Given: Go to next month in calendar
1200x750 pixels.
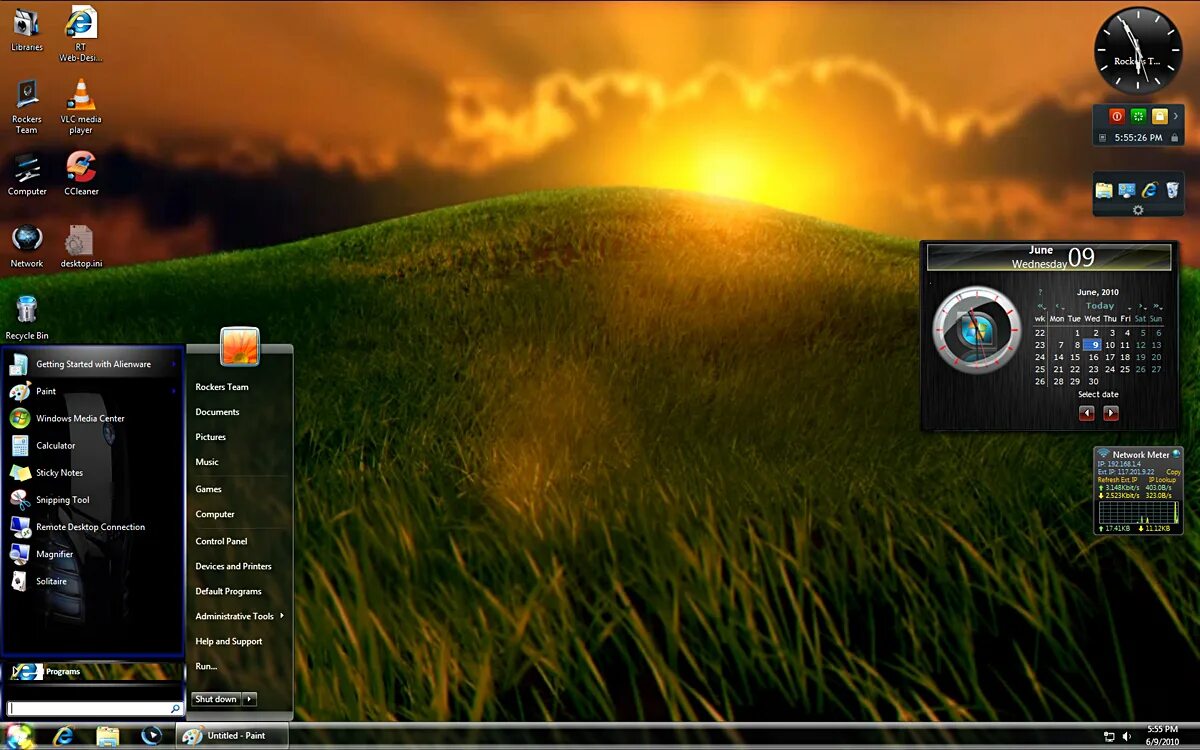Looking at the screenshot, I should (1140, 306).
